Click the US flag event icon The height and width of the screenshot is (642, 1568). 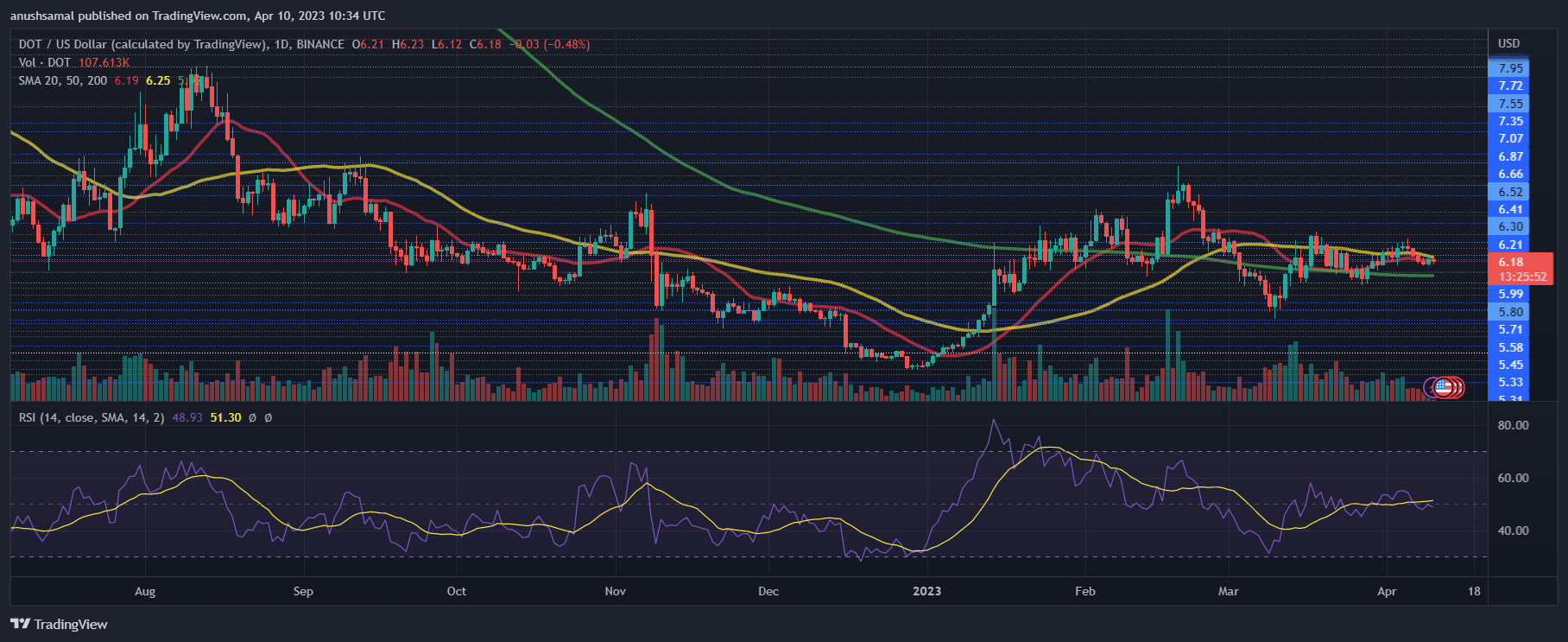1443,387
